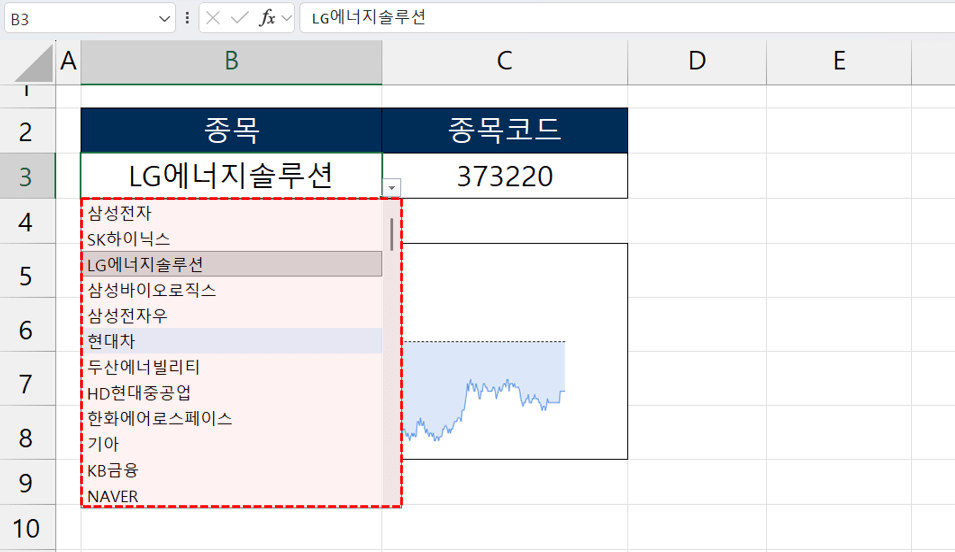Select row 9 header
This screenshot has height=552, width=955.
pyautogui.click(x=27, y=482)
